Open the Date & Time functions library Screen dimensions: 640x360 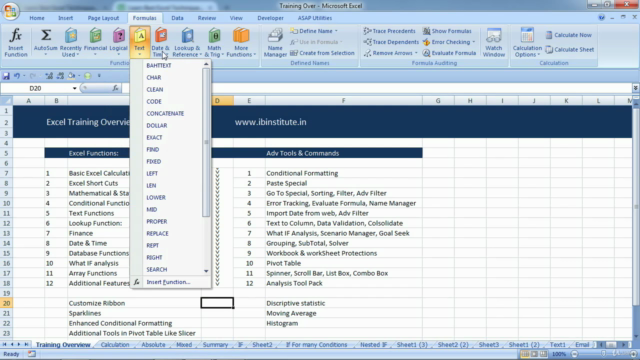(160, 42)
